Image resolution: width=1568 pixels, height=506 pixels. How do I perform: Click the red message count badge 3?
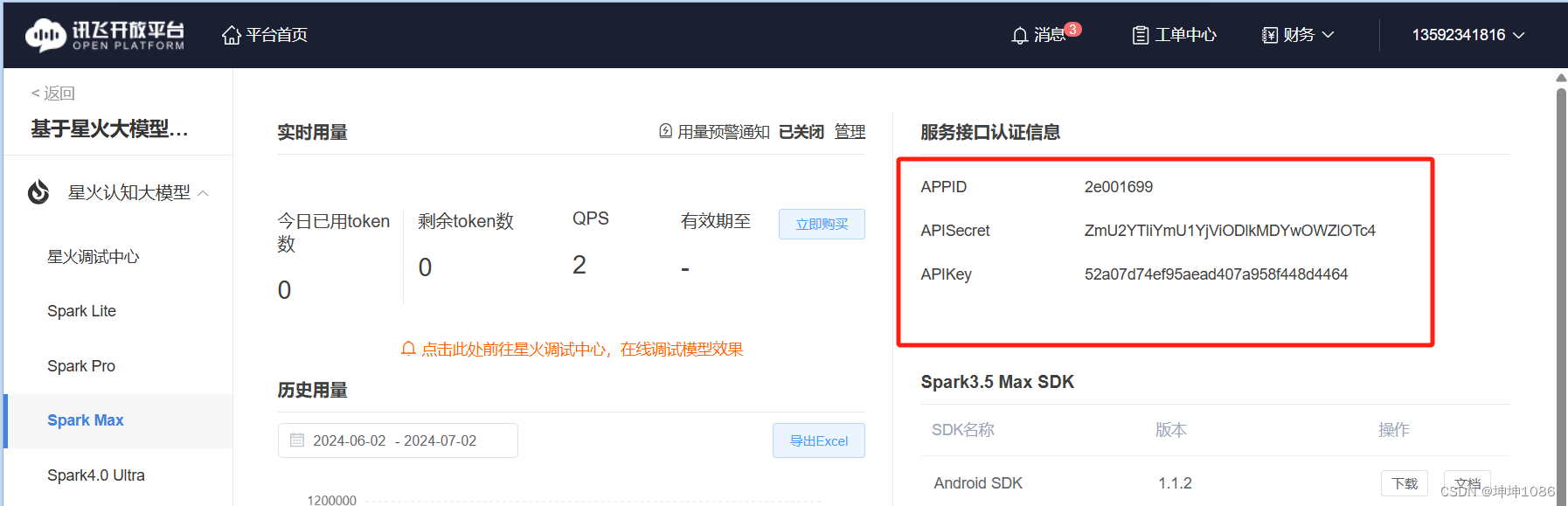[1073, 30]
